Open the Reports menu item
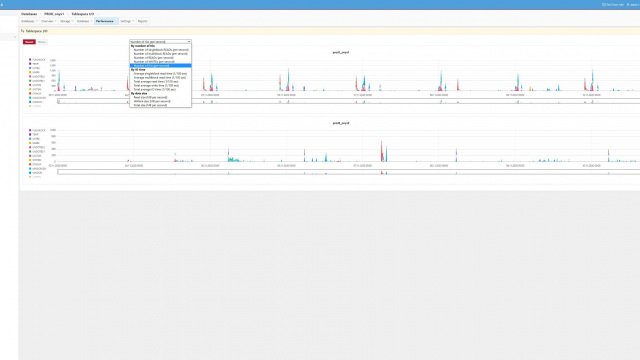 (x=142, y=21)
